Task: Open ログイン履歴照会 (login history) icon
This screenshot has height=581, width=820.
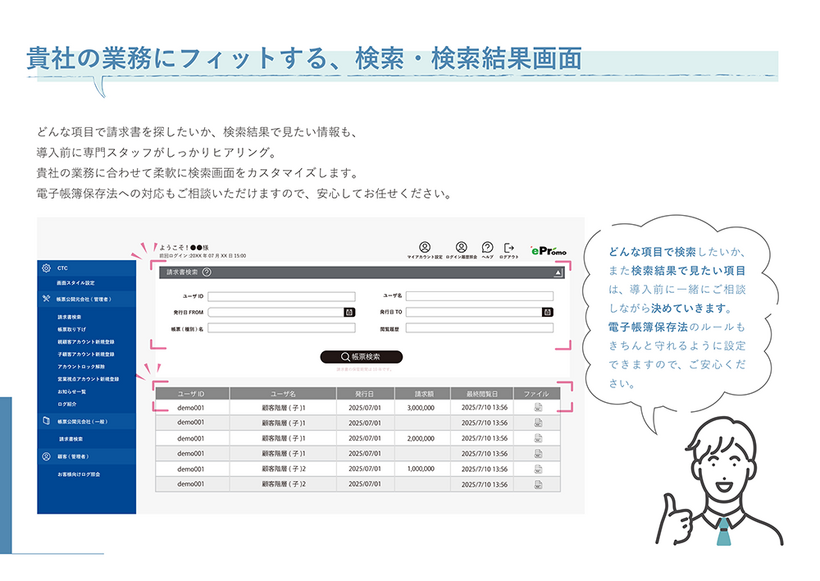Action: (x=461, y=247)
